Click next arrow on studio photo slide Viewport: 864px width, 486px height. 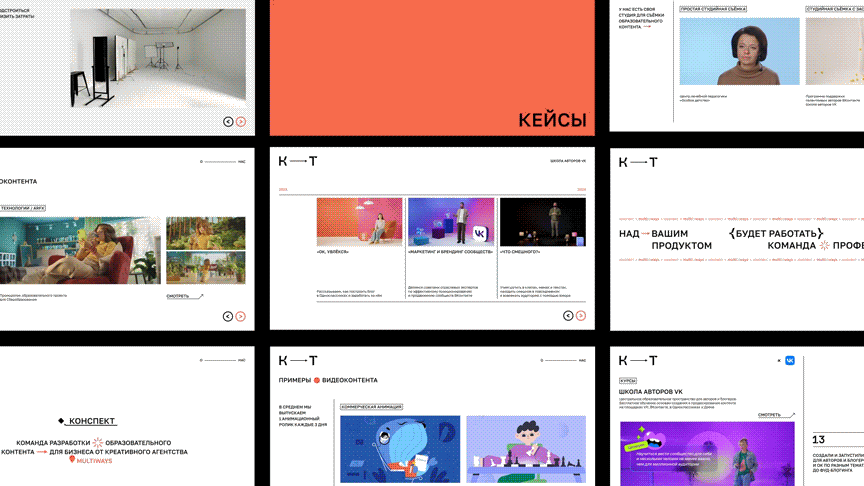[241, 122]
